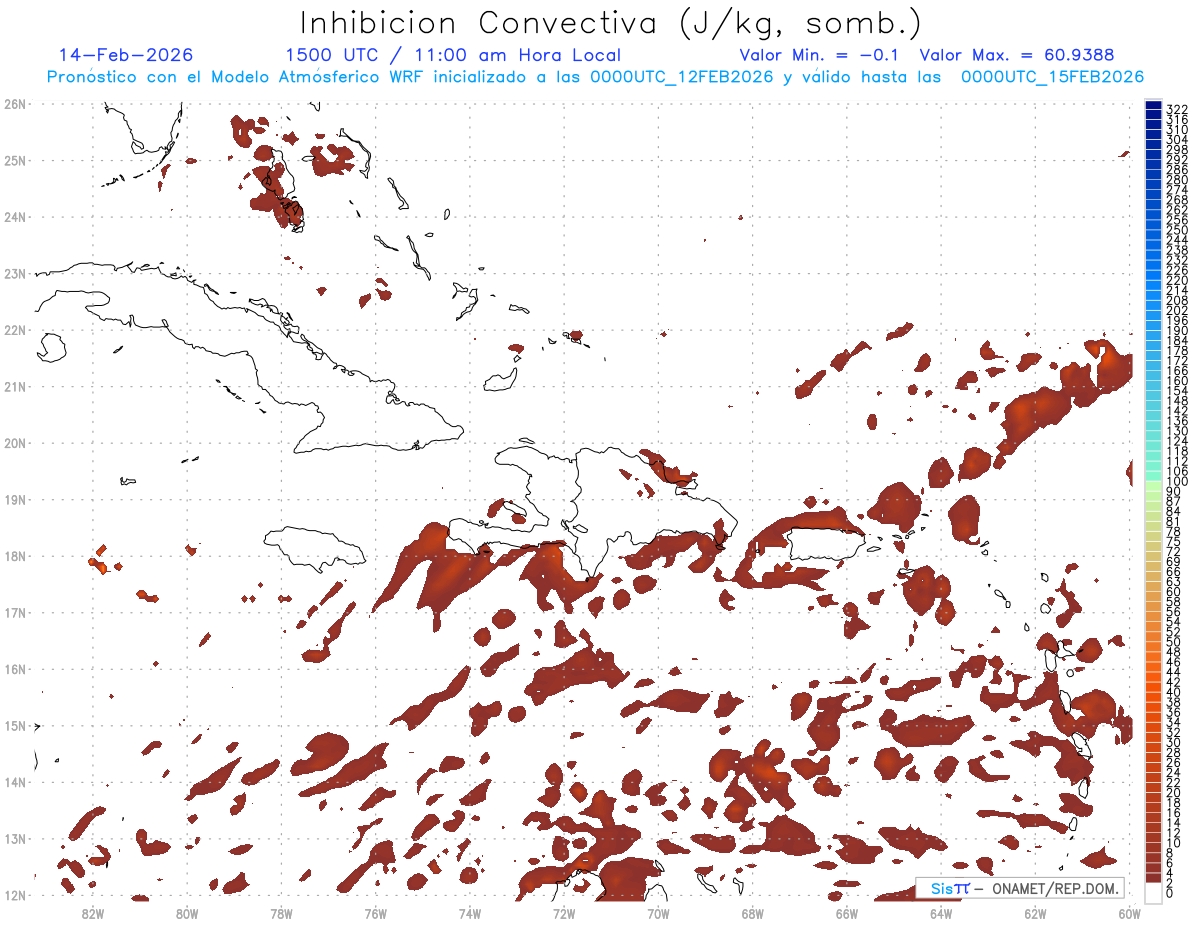Click longitude label '60W'
This screenshot has height=927, width=1200.
[1130, 914]
